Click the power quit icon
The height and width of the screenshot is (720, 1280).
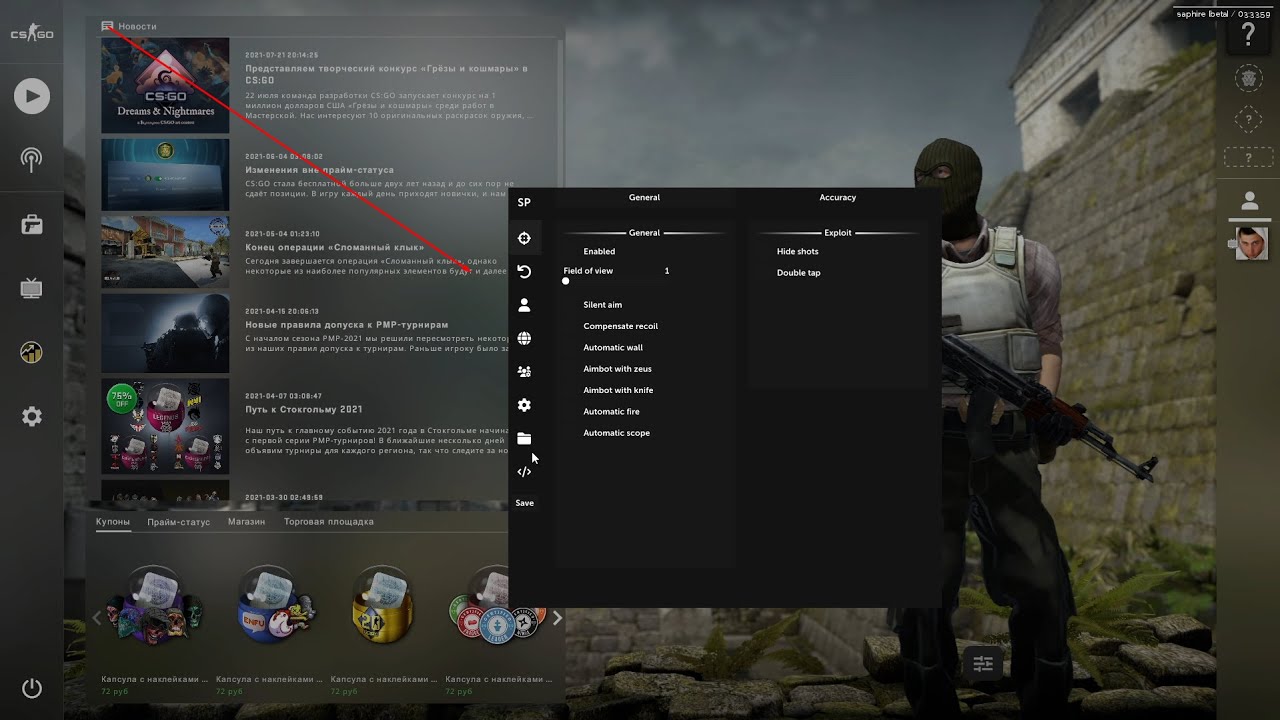point(31,688)
